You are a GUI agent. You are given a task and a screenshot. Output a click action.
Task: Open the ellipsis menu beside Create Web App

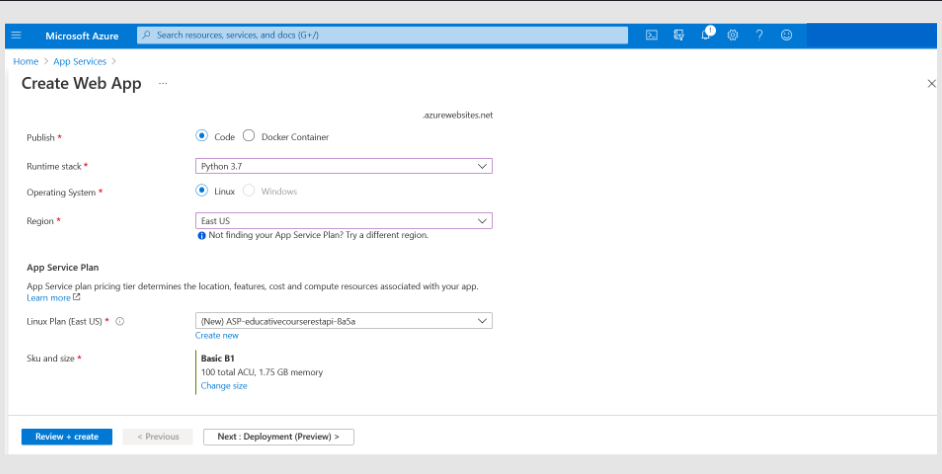(163, 84)
